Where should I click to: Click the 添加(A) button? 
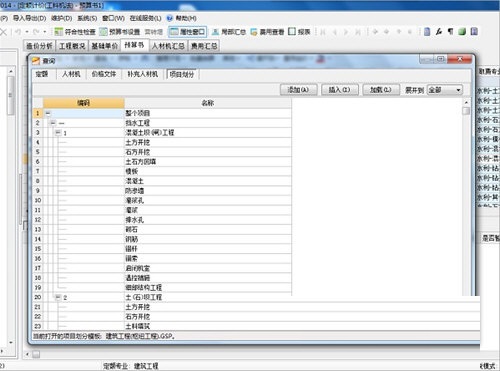click(x=298, y=90)
